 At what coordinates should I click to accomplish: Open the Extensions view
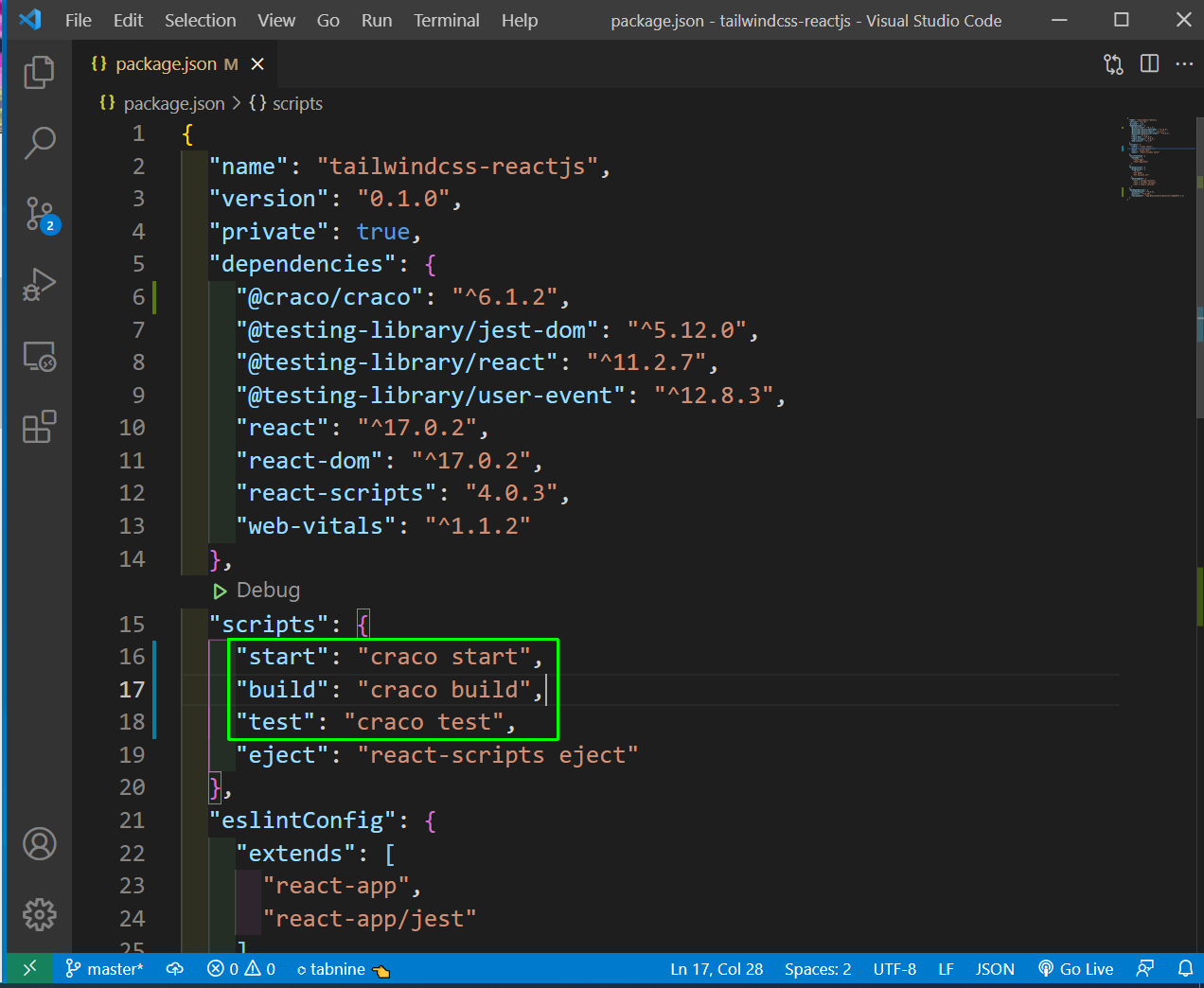tap(39, 427)
